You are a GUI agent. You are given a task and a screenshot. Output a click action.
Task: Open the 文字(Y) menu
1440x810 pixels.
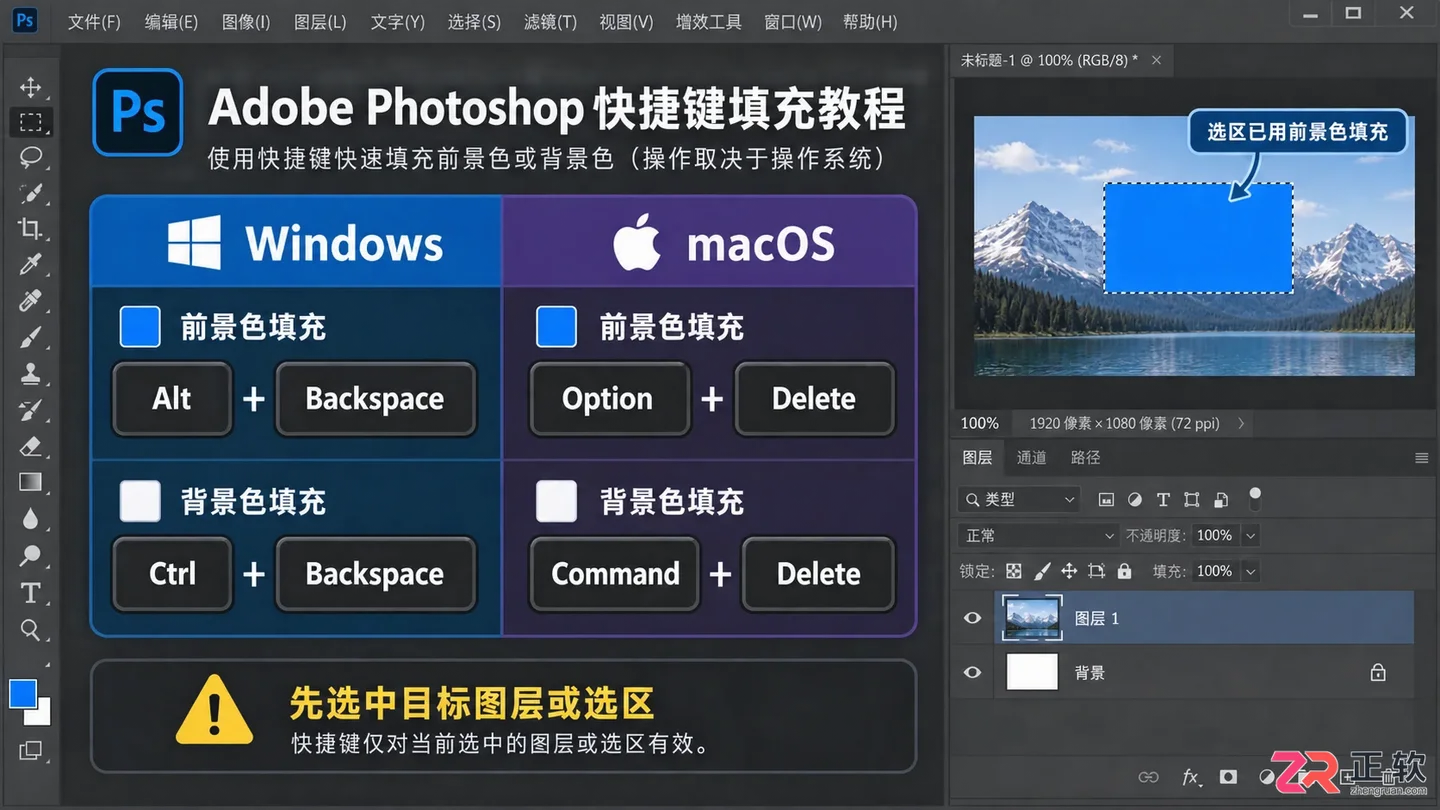click(397, 21)
